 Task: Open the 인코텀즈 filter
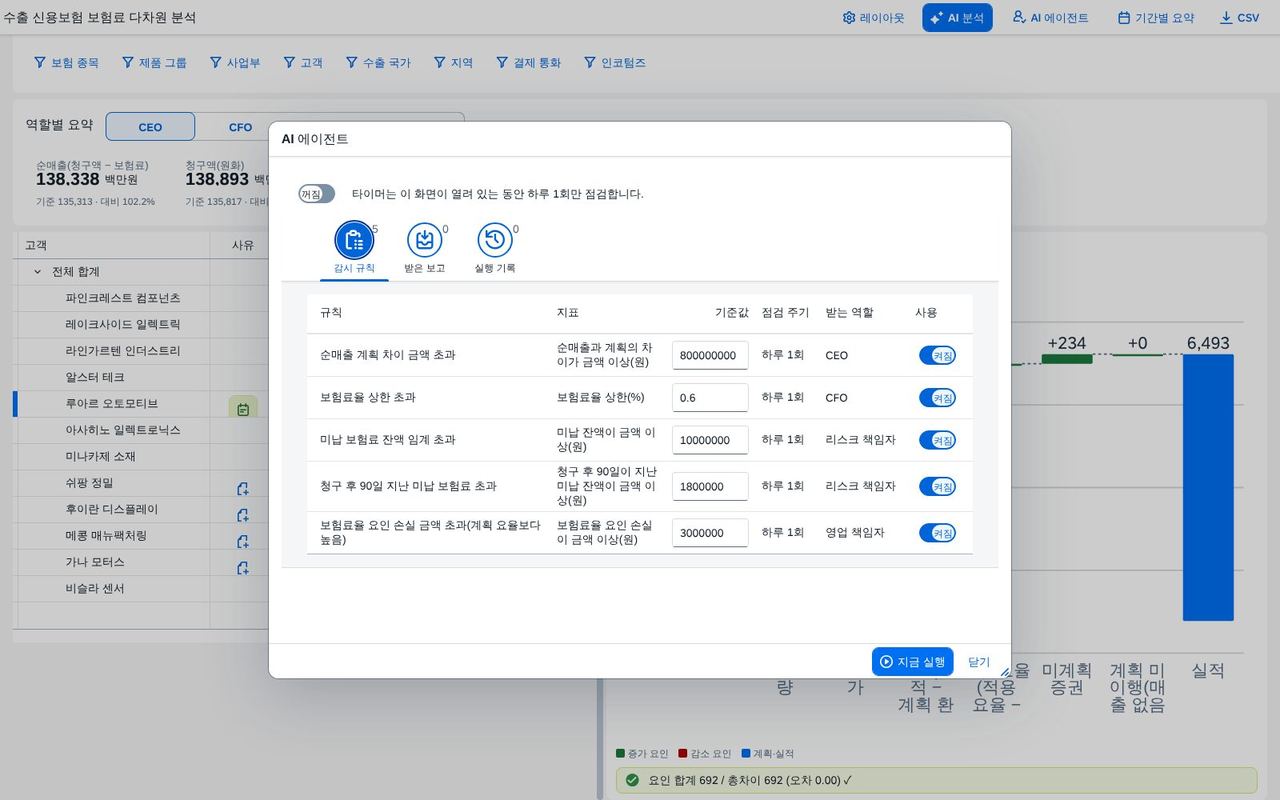[615, 62]
